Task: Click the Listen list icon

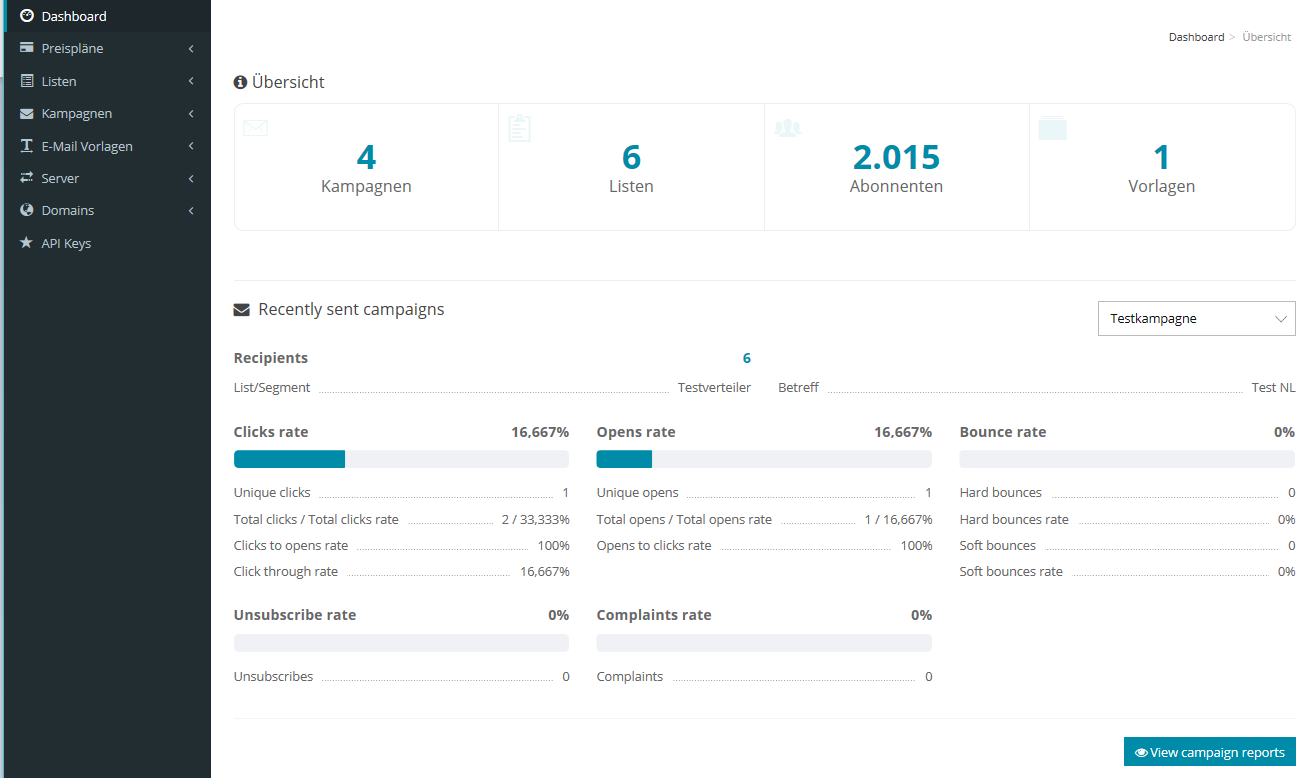Action: [x=27, y=81]
